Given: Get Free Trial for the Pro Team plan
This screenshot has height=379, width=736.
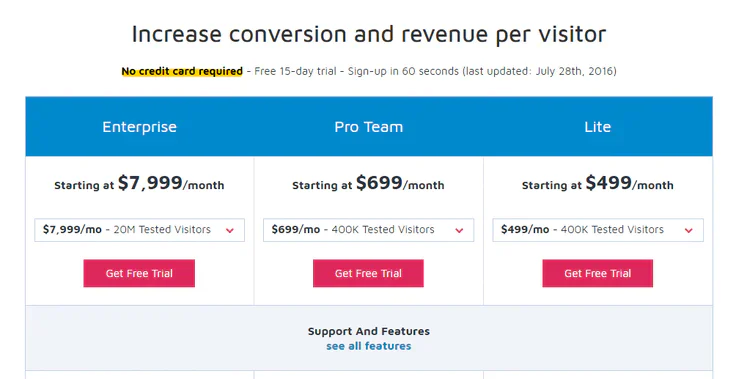Looking at the screenshot, I should [368, 273].
